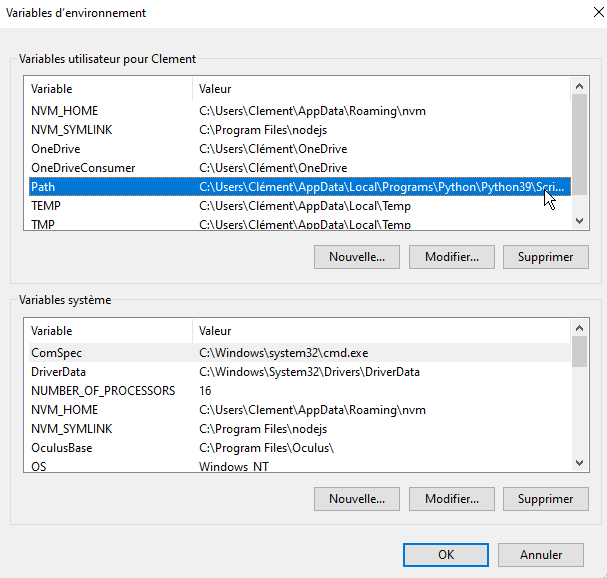Click Valeur column header in system variables

tap(380, 331)
